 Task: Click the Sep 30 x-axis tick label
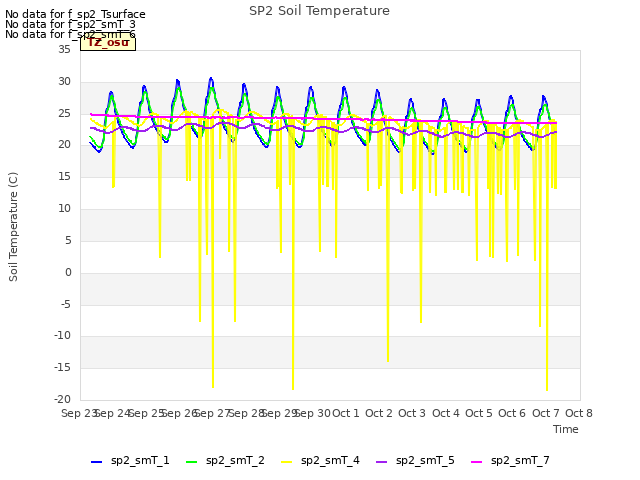[x=313, y=413]
